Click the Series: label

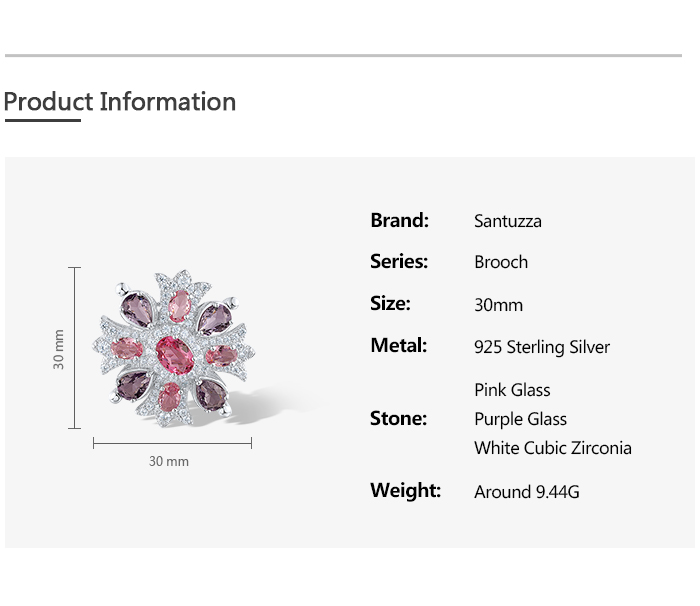pos(398,262)
